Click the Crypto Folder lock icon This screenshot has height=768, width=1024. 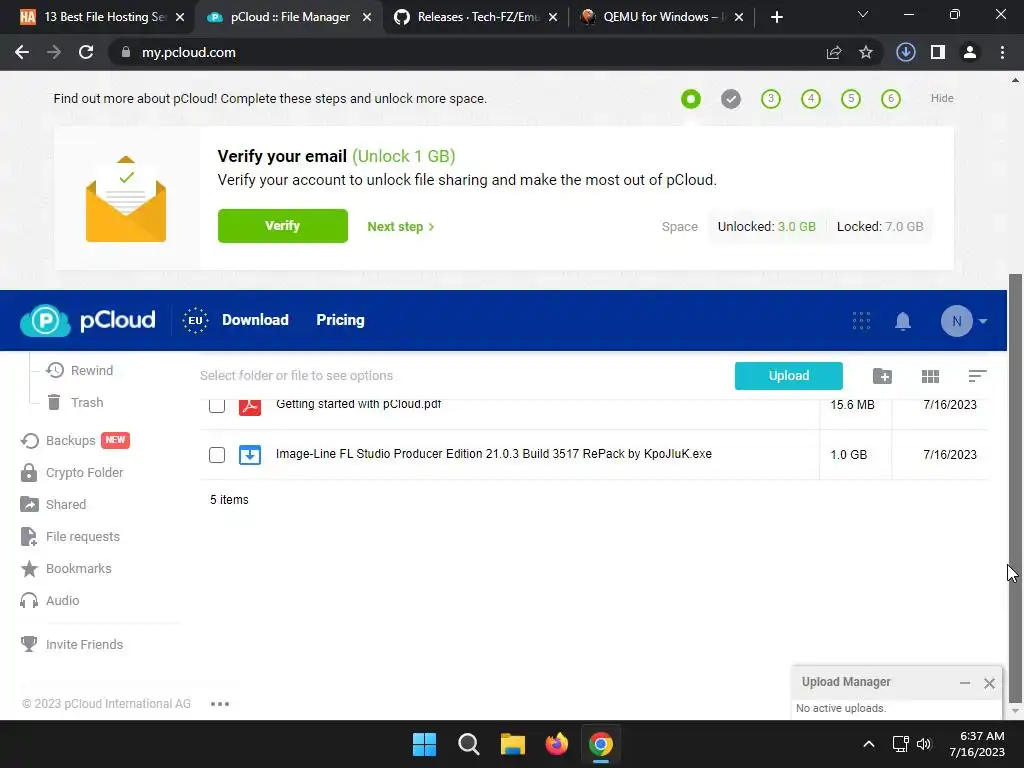tap(29, 472)
